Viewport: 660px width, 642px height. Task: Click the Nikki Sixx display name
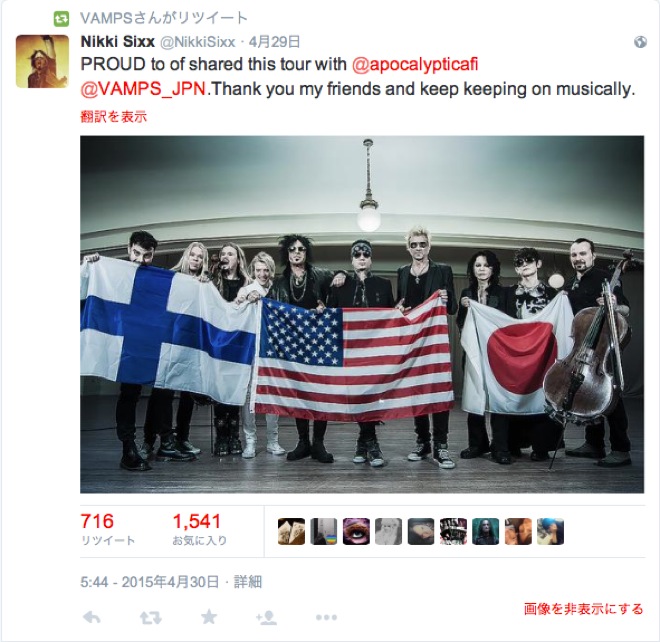coord(118,42)
